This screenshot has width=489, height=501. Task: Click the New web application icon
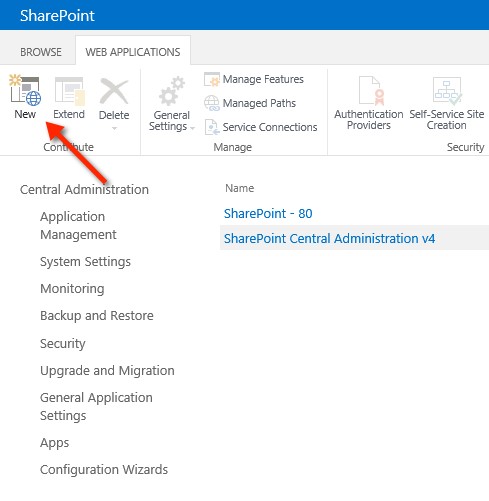tap(25, 90)
